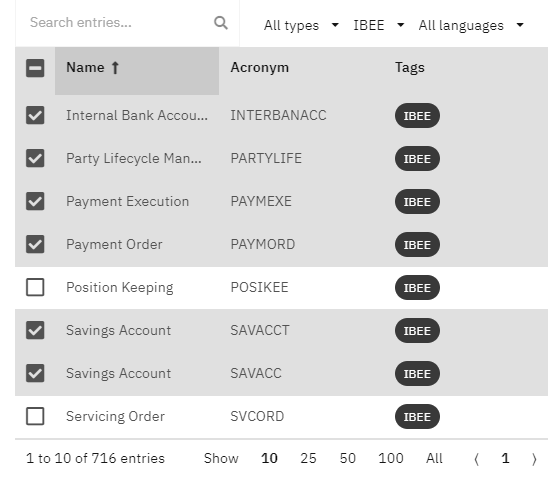This screenshot has width=551, height=486.
Task: Go to the next page arrow
Action: [534, 459]
